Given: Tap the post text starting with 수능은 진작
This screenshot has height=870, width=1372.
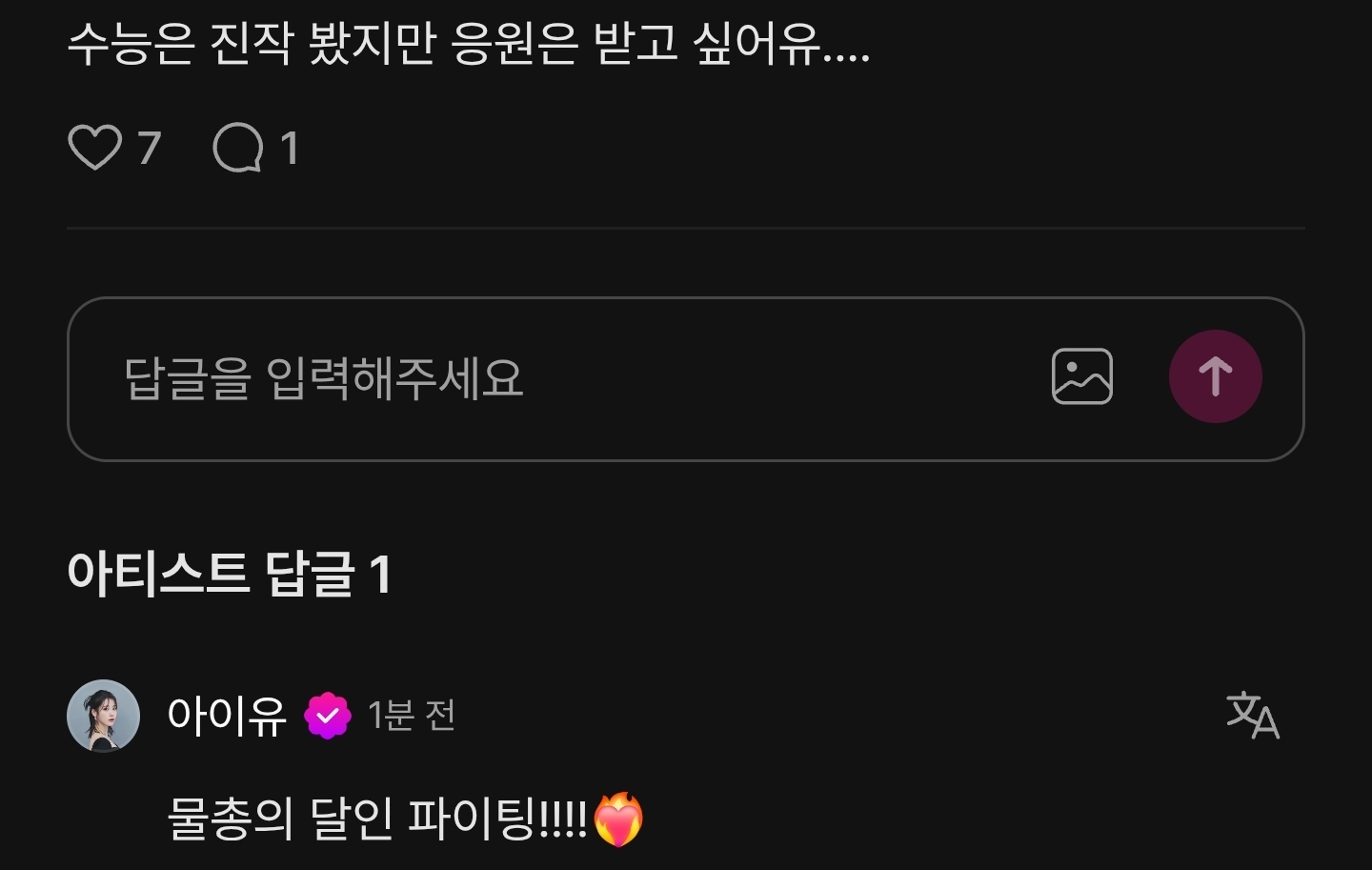Looking at the screenshot, I should coord(468,44).
